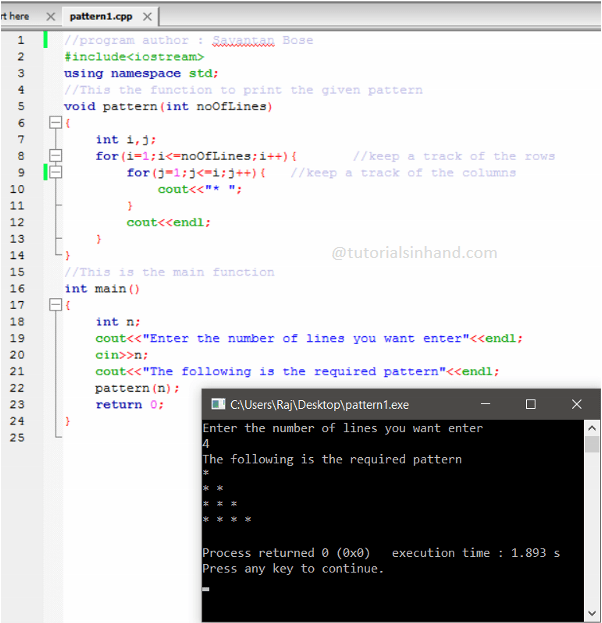Click the 'Enter the number of lines' cout statement
The width and height of the screenshot is (602, 623).
[x=309, y=339]
